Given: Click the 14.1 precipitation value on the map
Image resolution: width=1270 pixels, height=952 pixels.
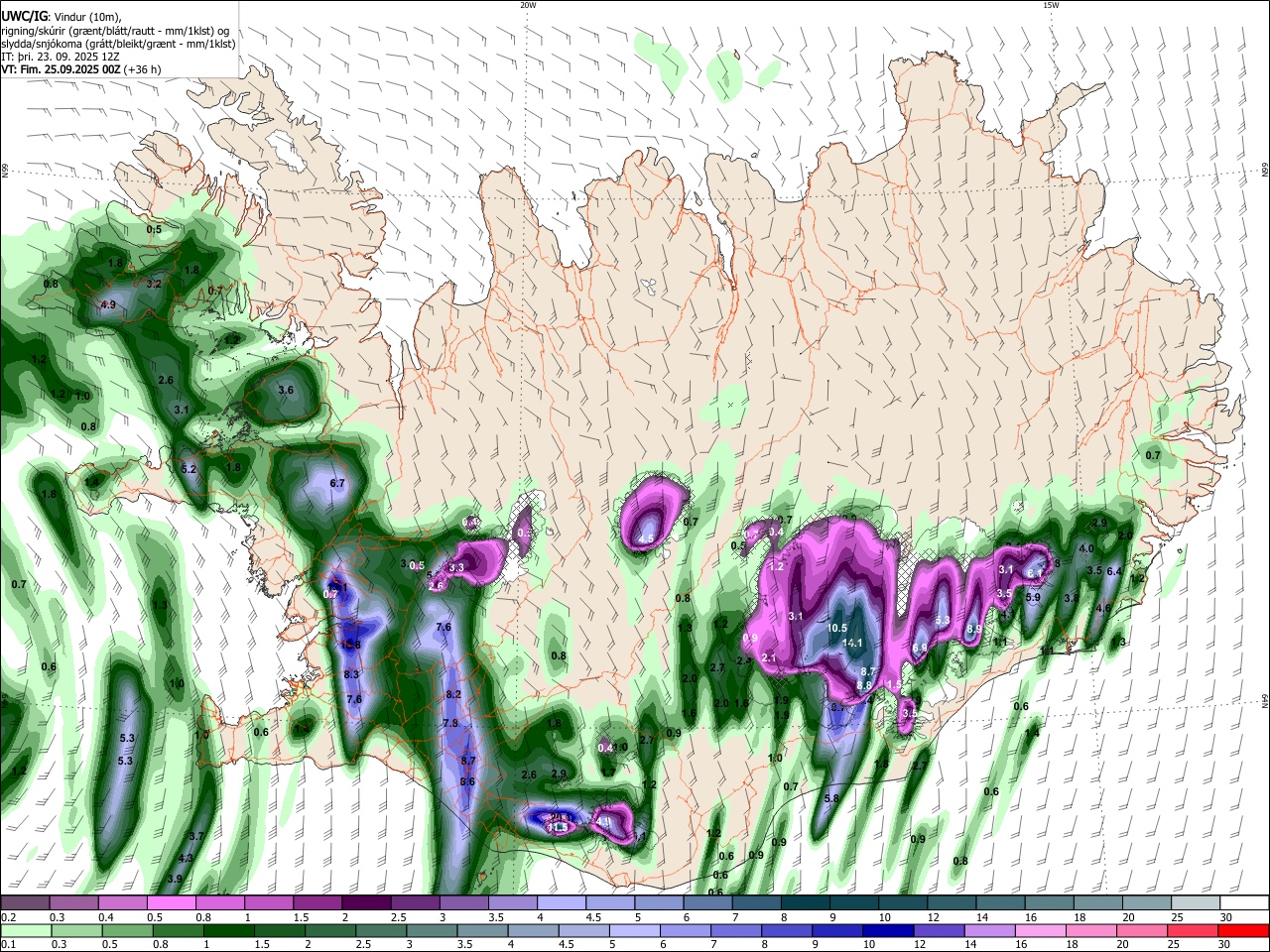Looking at the screenshot, I should (x=852, y=644).
